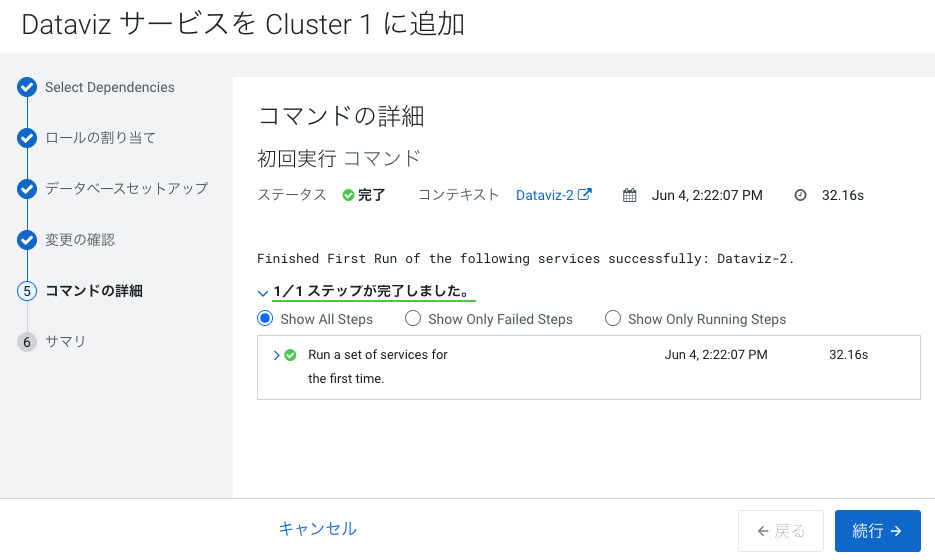Click the Select Dependencies checkmark step icon
Viewport: 935px width, 560px height.
[27, 87]
